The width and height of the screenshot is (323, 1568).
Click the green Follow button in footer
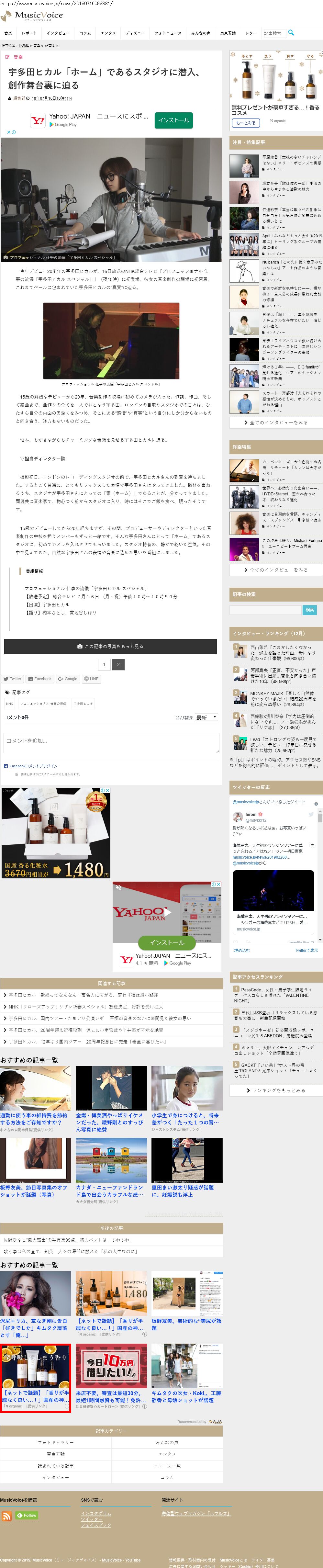(27, 1515)
